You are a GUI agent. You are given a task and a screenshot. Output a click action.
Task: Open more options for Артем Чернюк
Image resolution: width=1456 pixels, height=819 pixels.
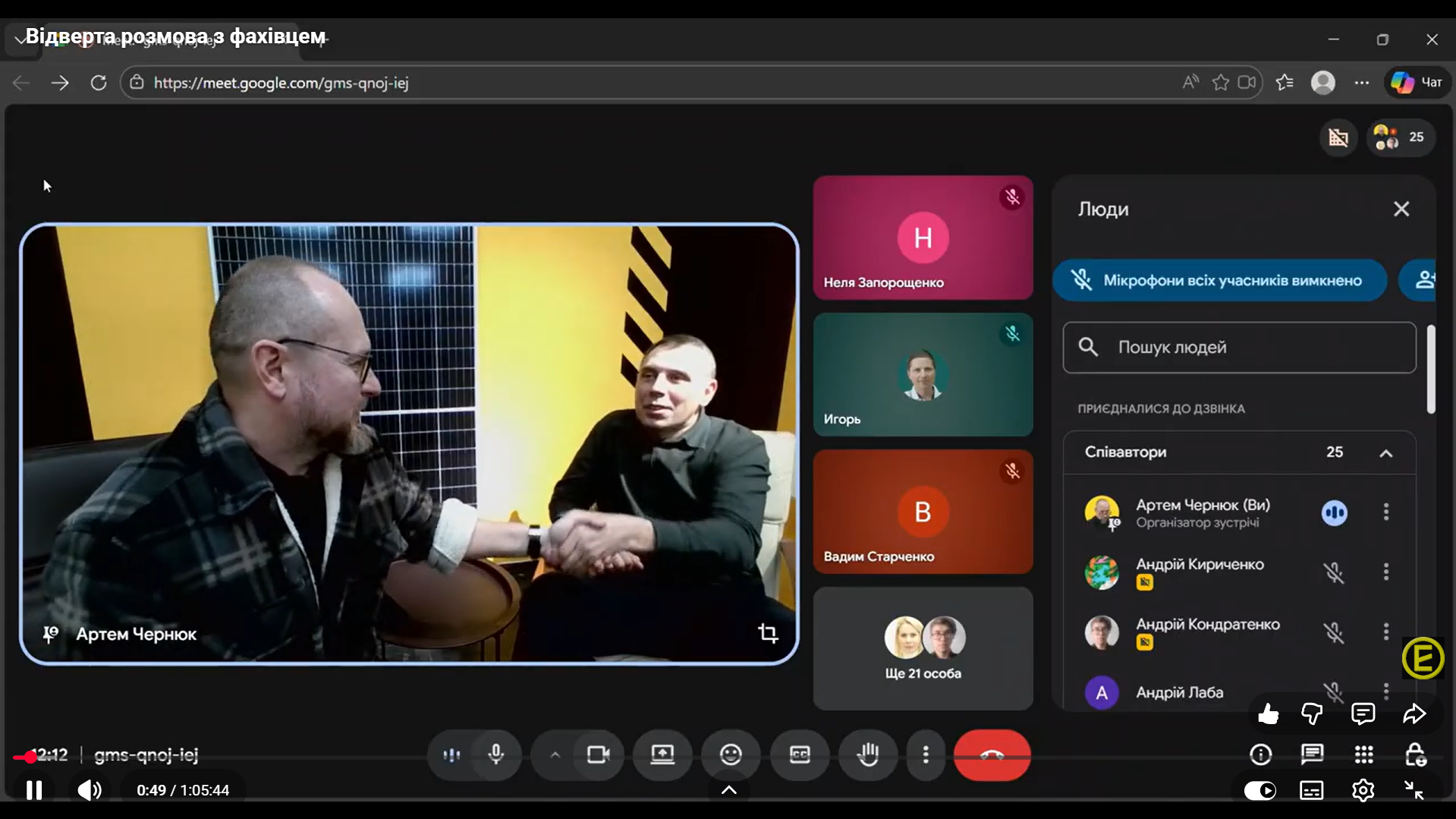1385,512
